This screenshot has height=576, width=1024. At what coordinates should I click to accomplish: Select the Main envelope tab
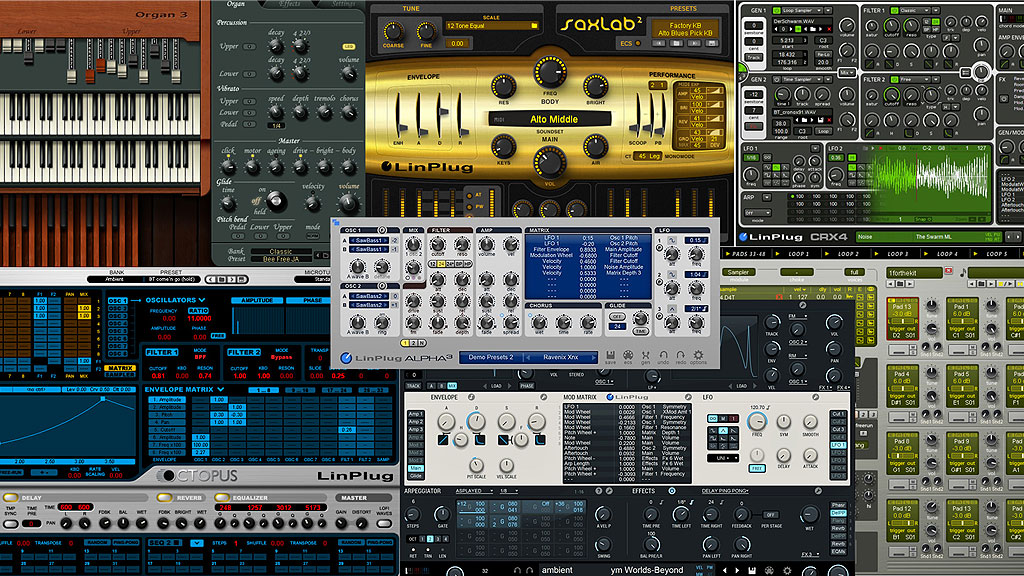[x=415, y=468]
